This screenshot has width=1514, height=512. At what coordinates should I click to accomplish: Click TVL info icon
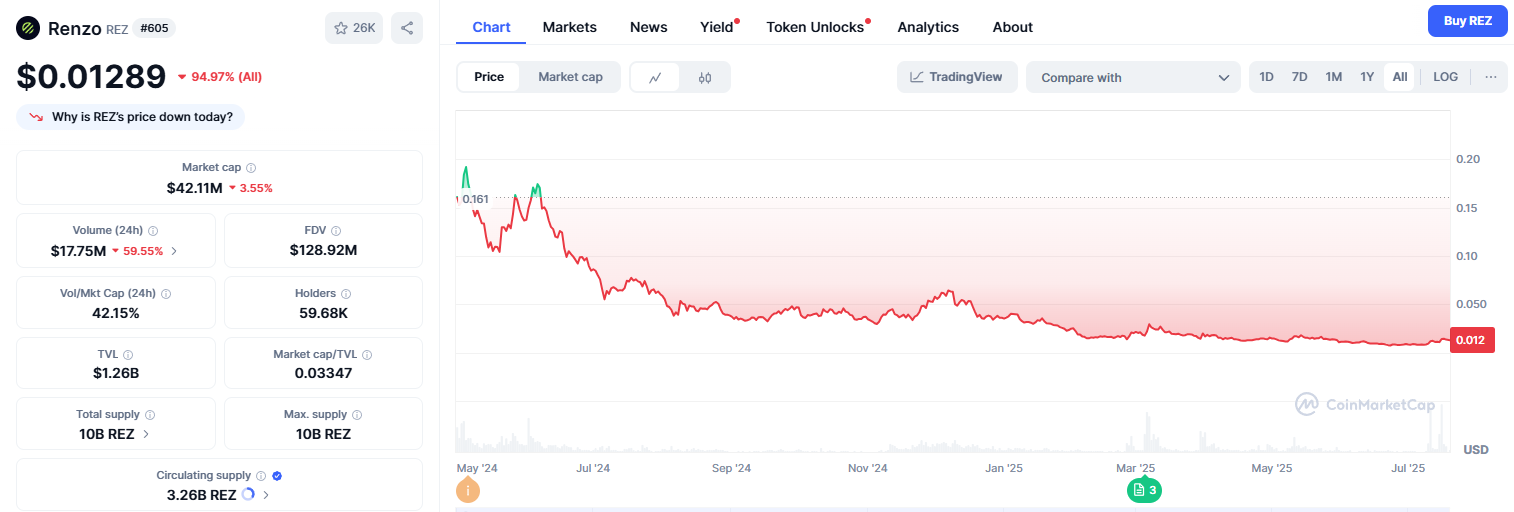click(x=128, y=354)
